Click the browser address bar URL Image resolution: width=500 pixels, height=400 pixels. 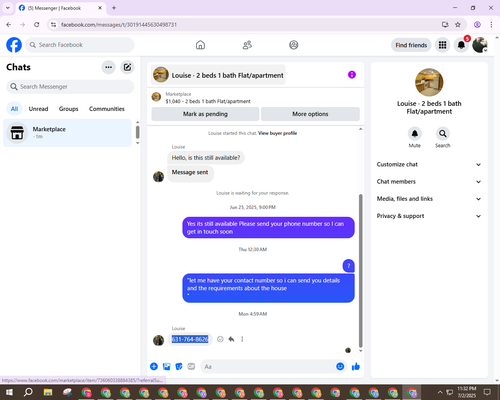tap(119, 25)
